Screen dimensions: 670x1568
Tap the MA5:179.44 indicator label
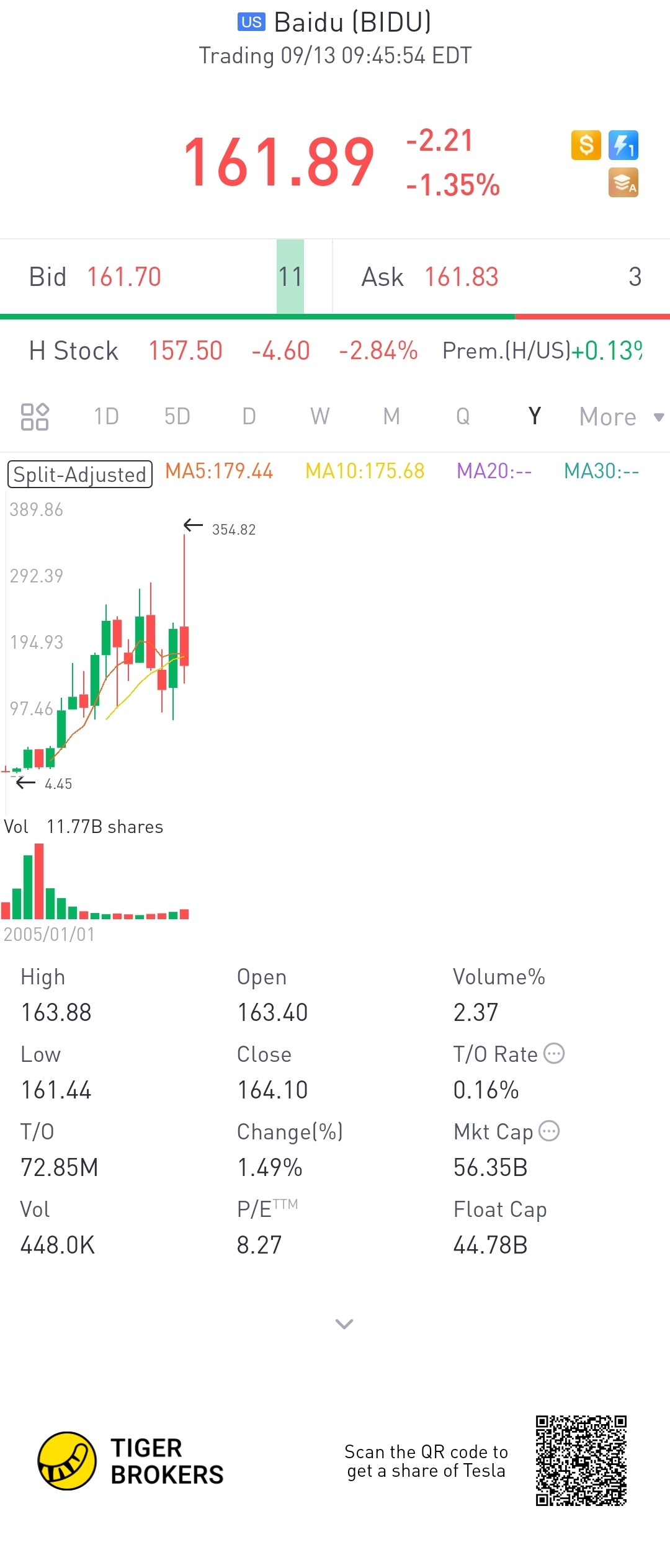click(219, 471)
